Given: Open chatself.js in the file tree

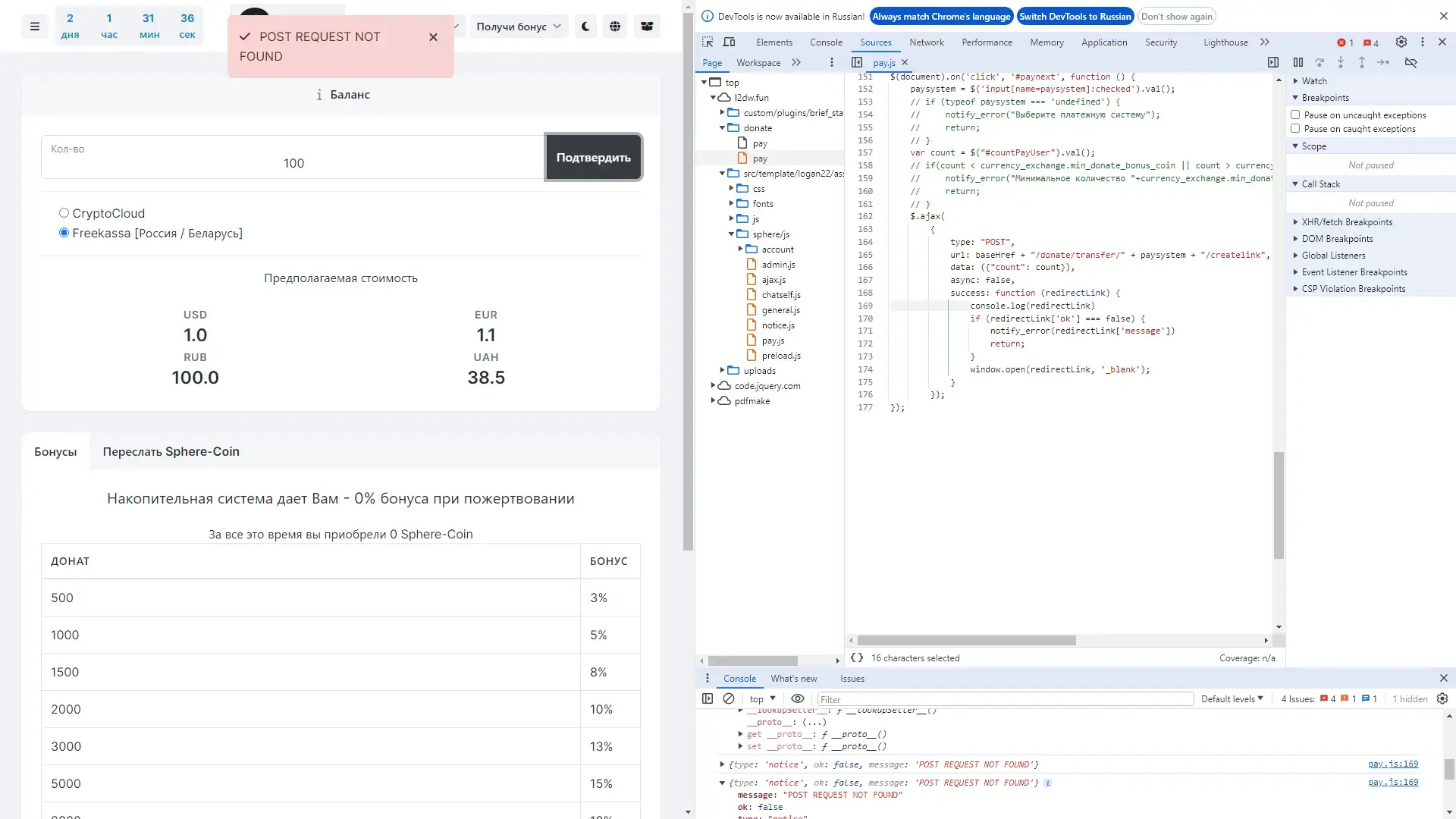Looking at the screenshot, I should [x=781, y=295].
